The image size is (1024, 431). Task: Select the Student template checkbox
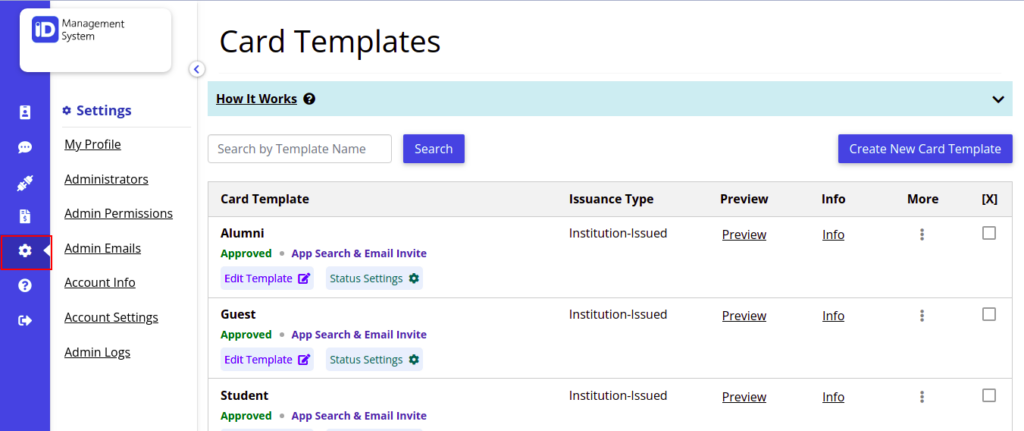pyautogui.click(x=989, y=395)
